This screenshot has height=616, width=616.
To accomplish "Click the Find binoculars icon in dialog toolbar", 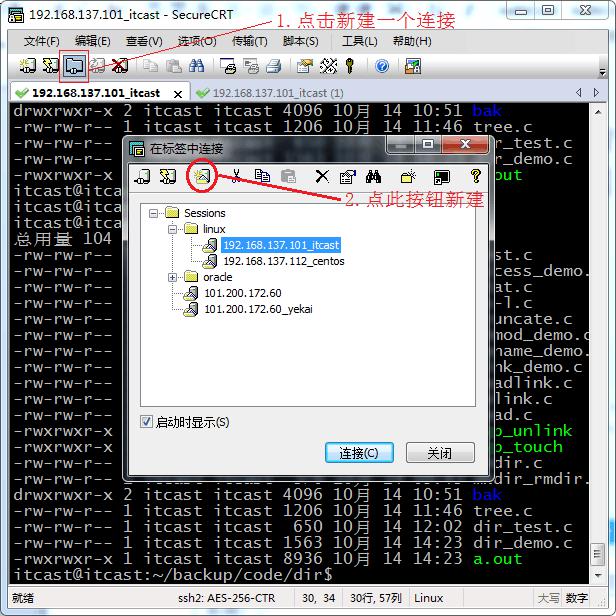I will 373,176.
